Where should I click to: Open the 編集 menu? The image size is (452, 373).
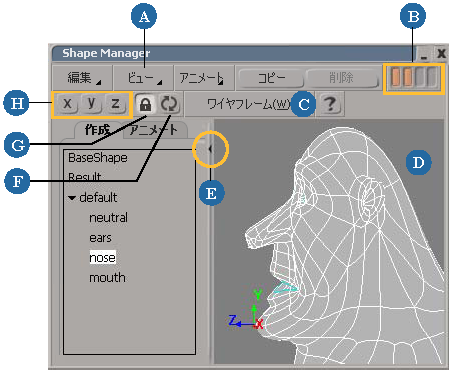[82, 78]
